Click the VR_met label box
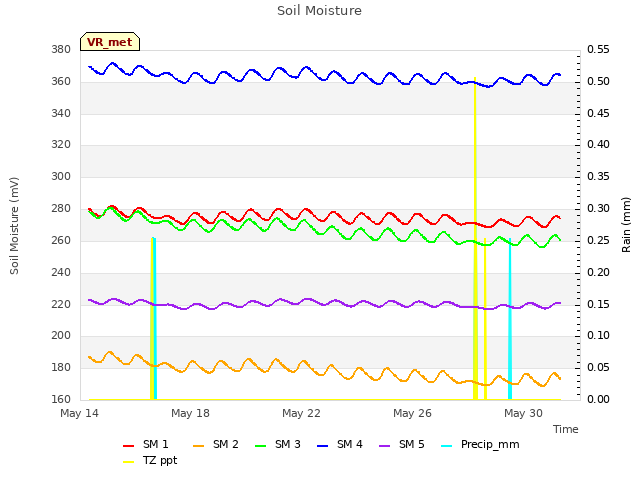This screenshot has width=640, height=480. coord(110,42)
